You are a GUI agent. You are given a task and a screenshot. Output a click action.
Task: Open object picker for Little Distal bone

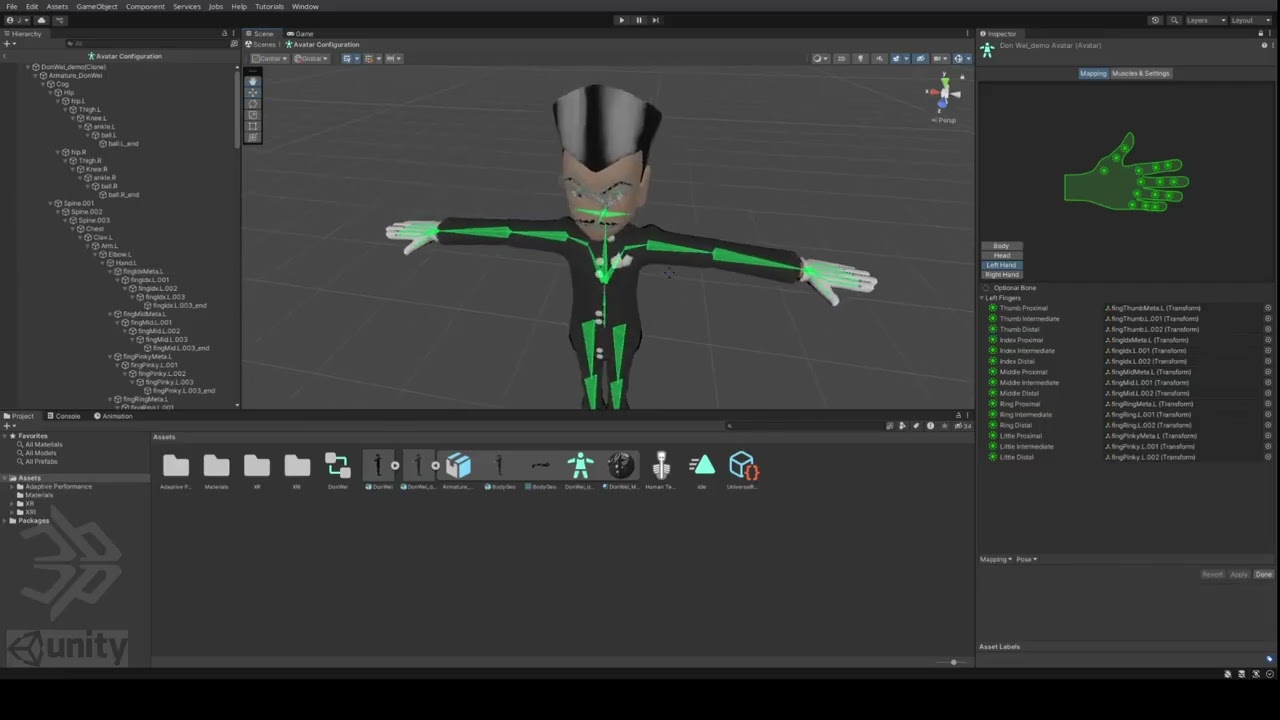[1268, 457]
